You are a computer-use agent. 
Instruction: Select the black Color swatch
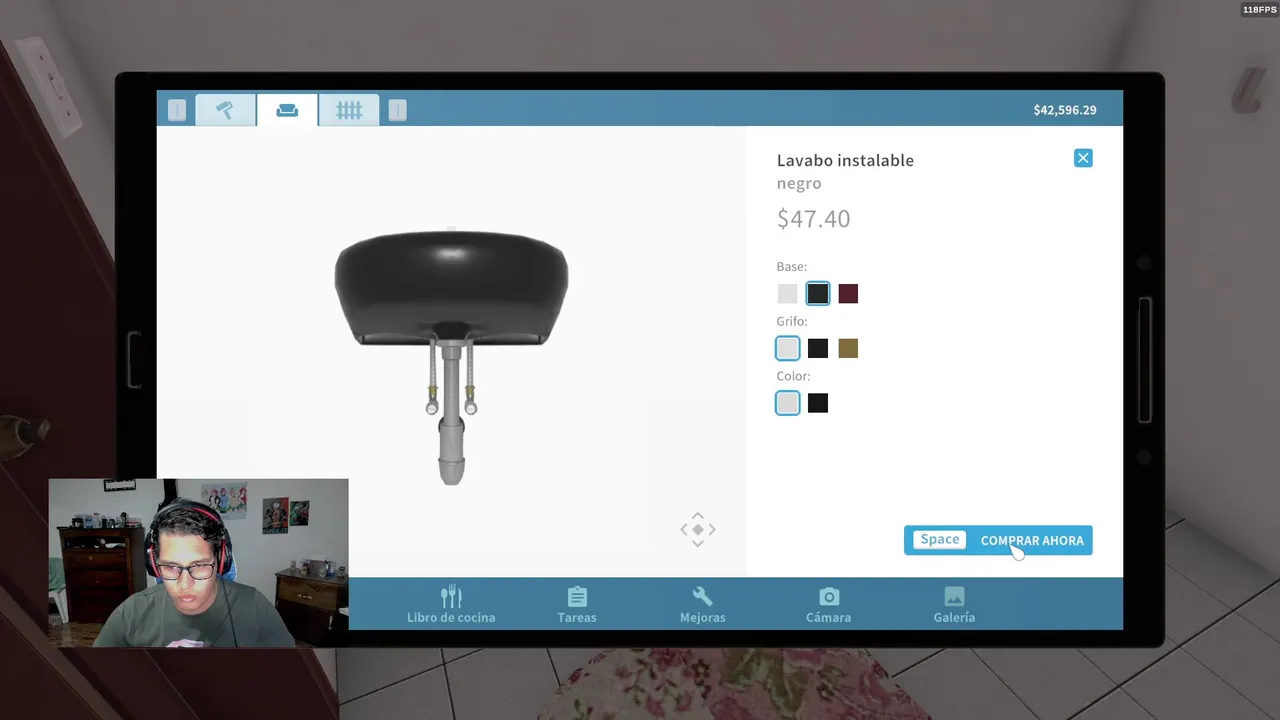[818, 403]
